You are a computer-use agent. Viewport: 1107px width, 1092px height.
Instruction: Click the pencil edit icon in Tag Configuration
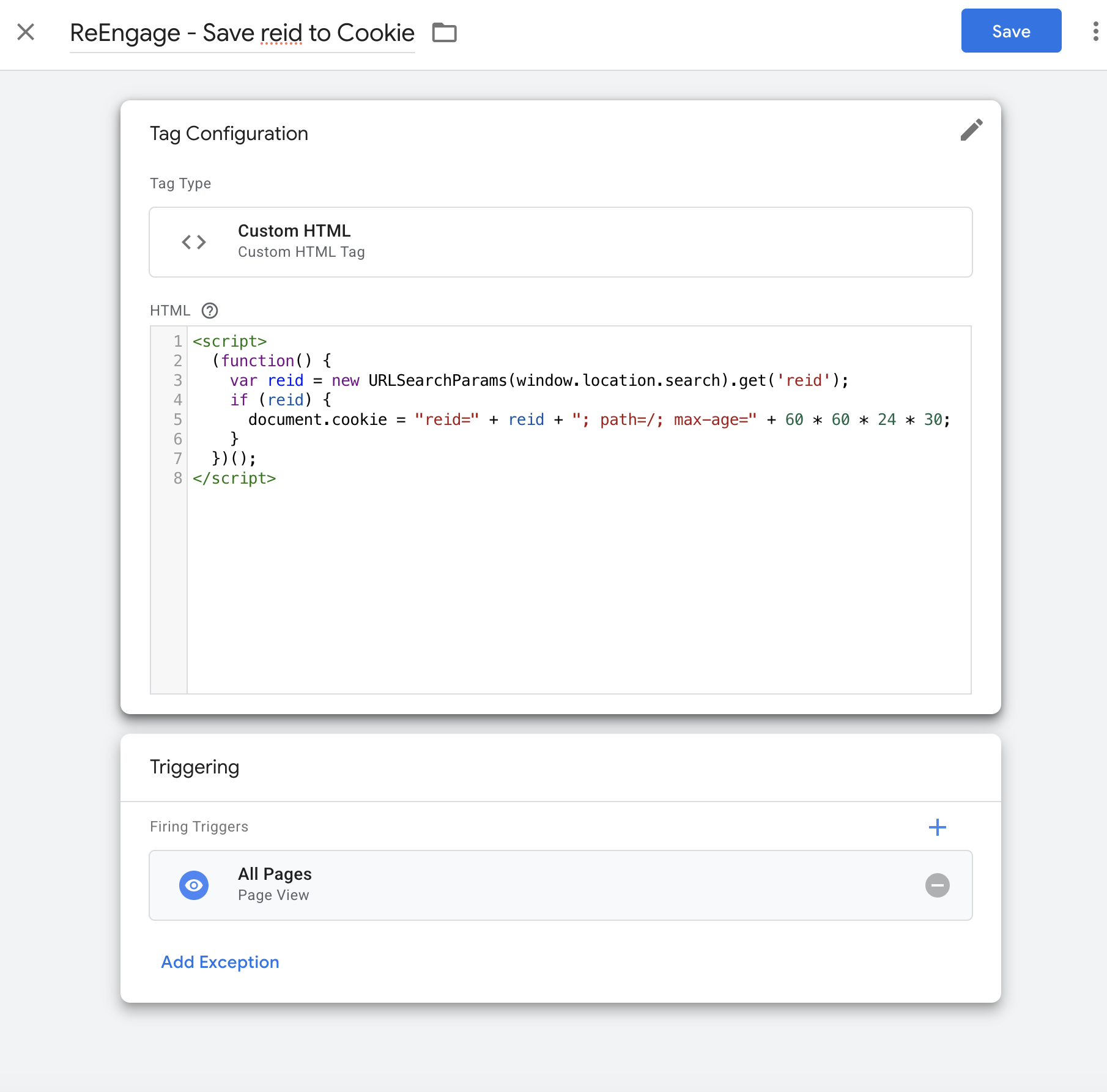971,130
